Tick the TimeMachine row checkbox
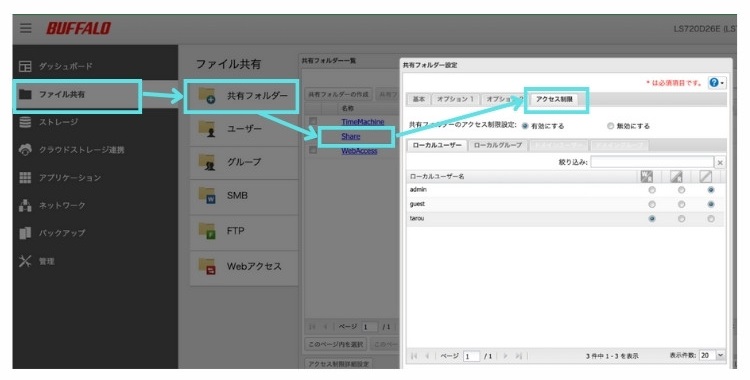 [x=313, y=121]
